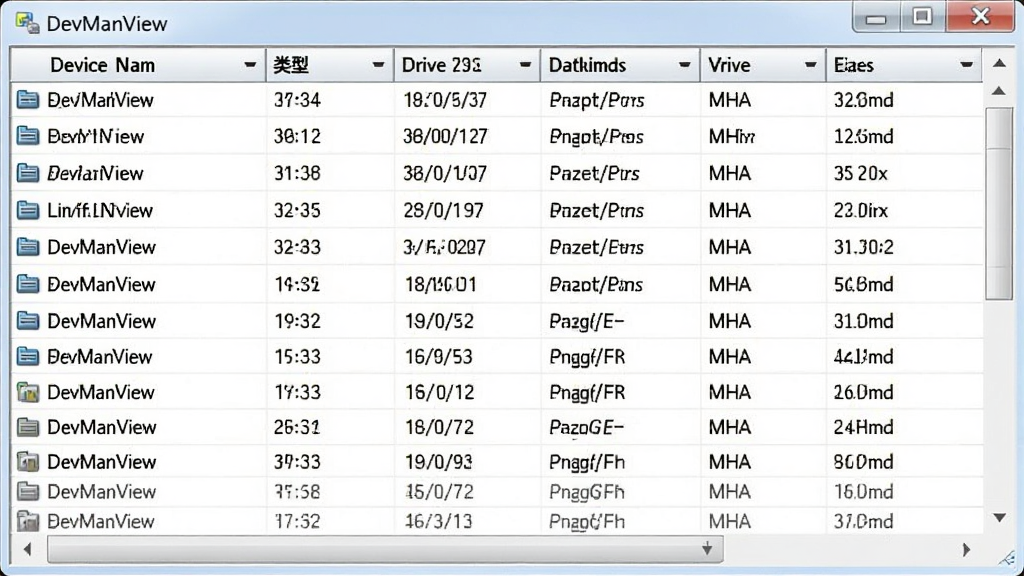Click the folder icon in the 19:32 row
The width and height of the screenshot is (1024, 576).
coord(27,321)
